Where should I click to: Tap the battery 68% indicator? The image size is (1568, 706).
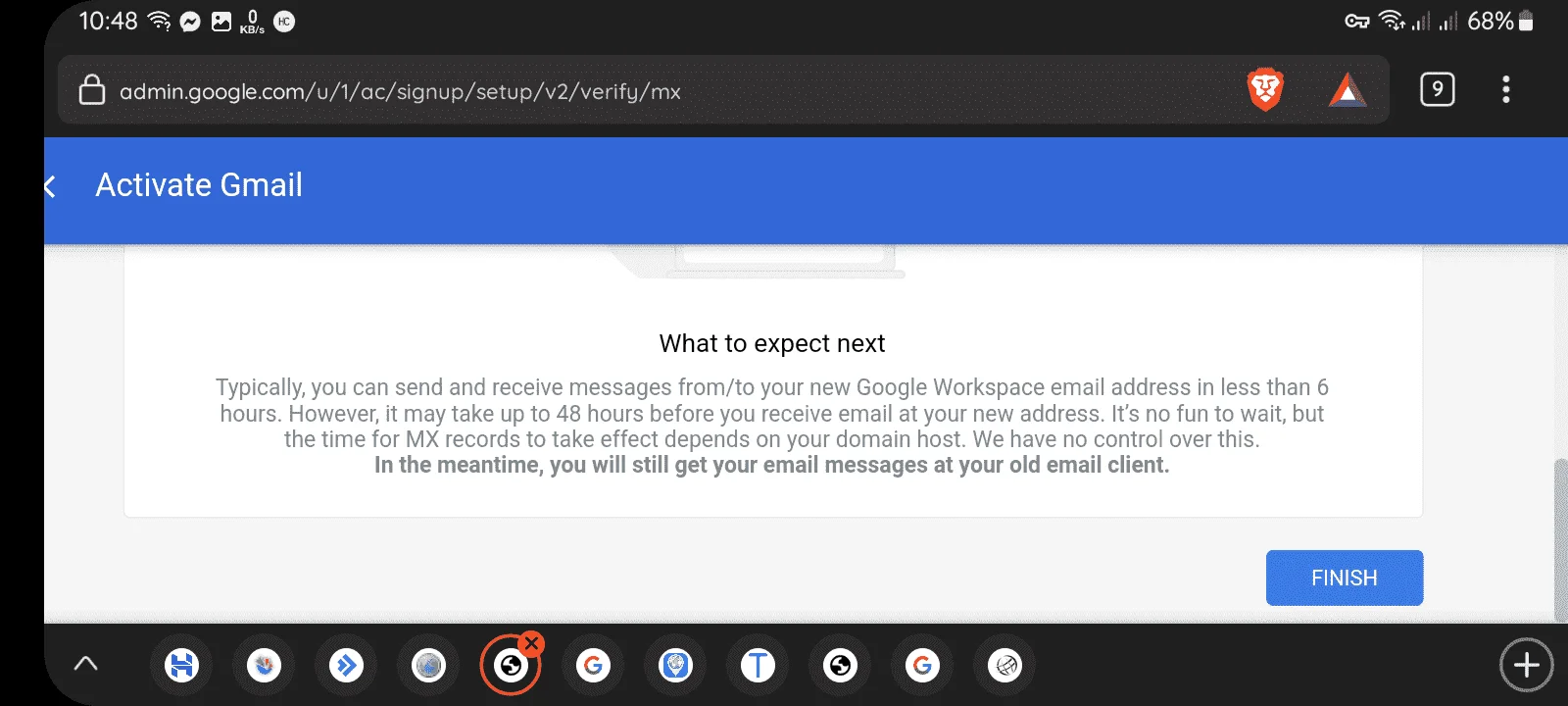click(1500, 21)
